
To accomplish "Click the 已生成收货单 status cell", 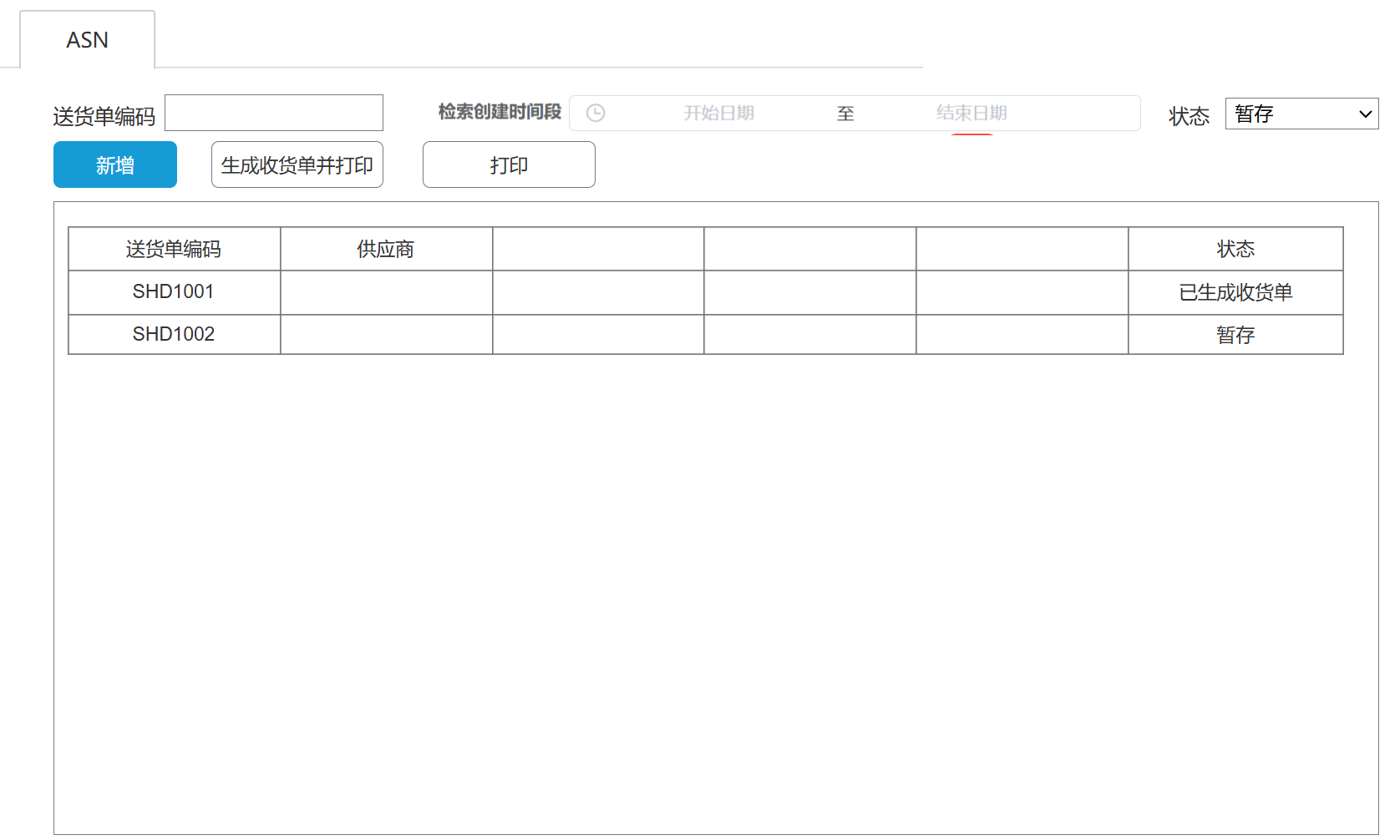I will click(x=1235, y=292).
